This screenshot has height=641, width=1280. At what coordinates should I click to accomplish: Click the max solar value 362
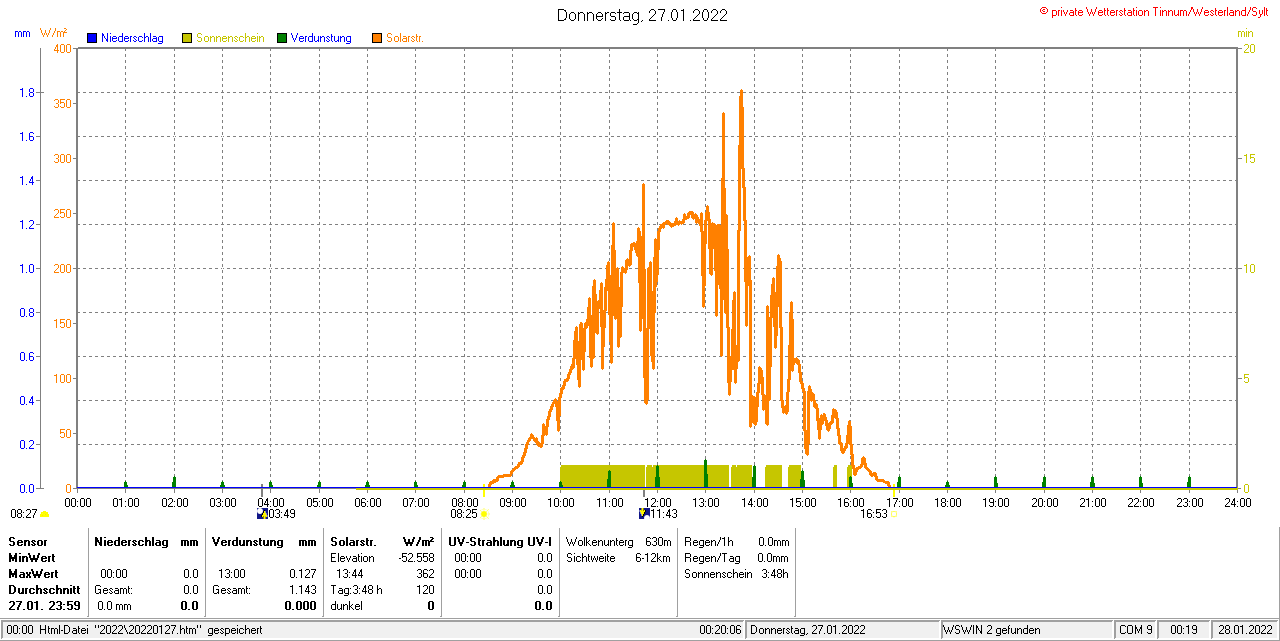coord(425,574)
